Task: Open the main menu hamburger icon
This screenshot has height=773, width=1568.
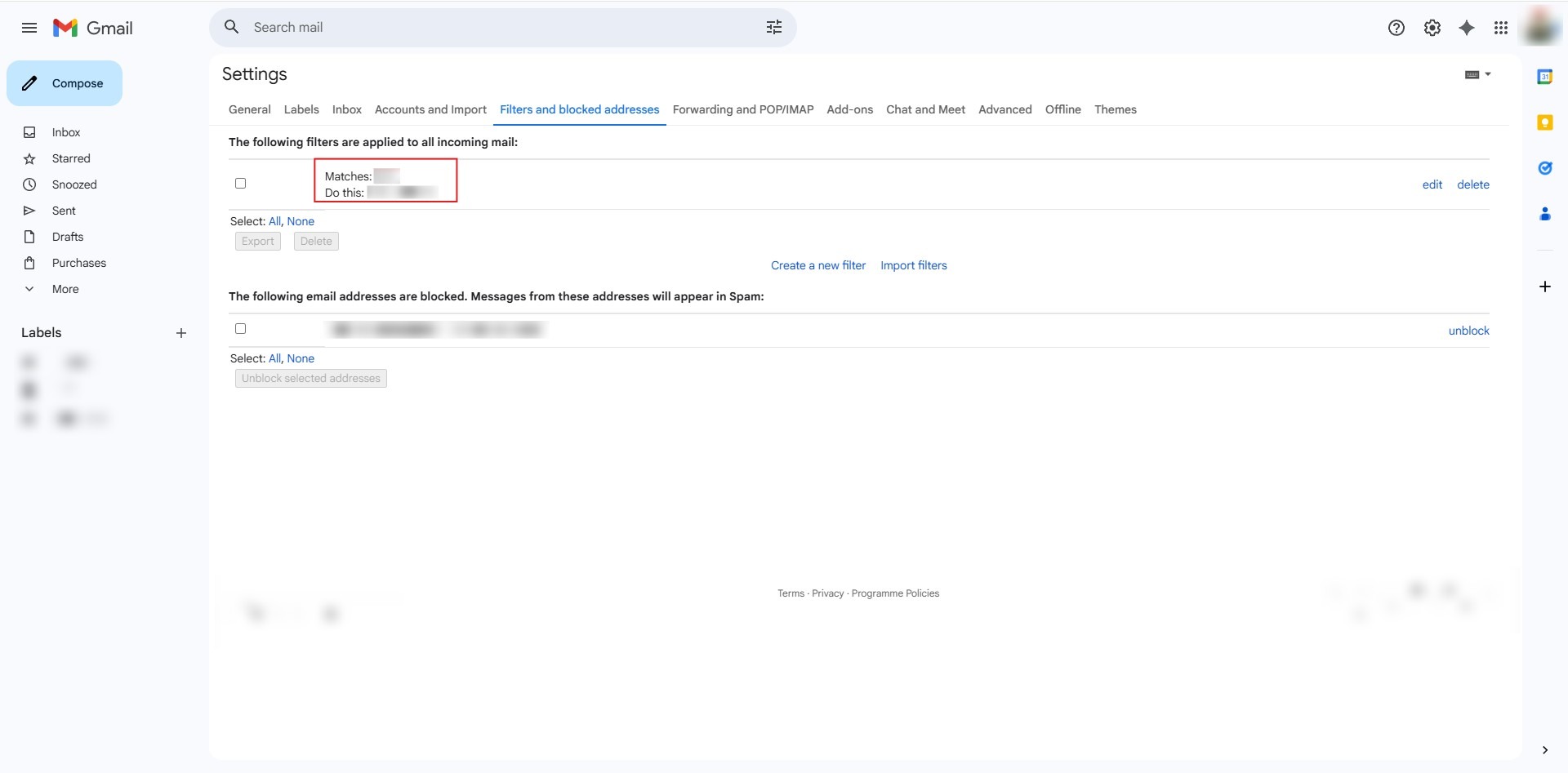Action: click(29, 28)
